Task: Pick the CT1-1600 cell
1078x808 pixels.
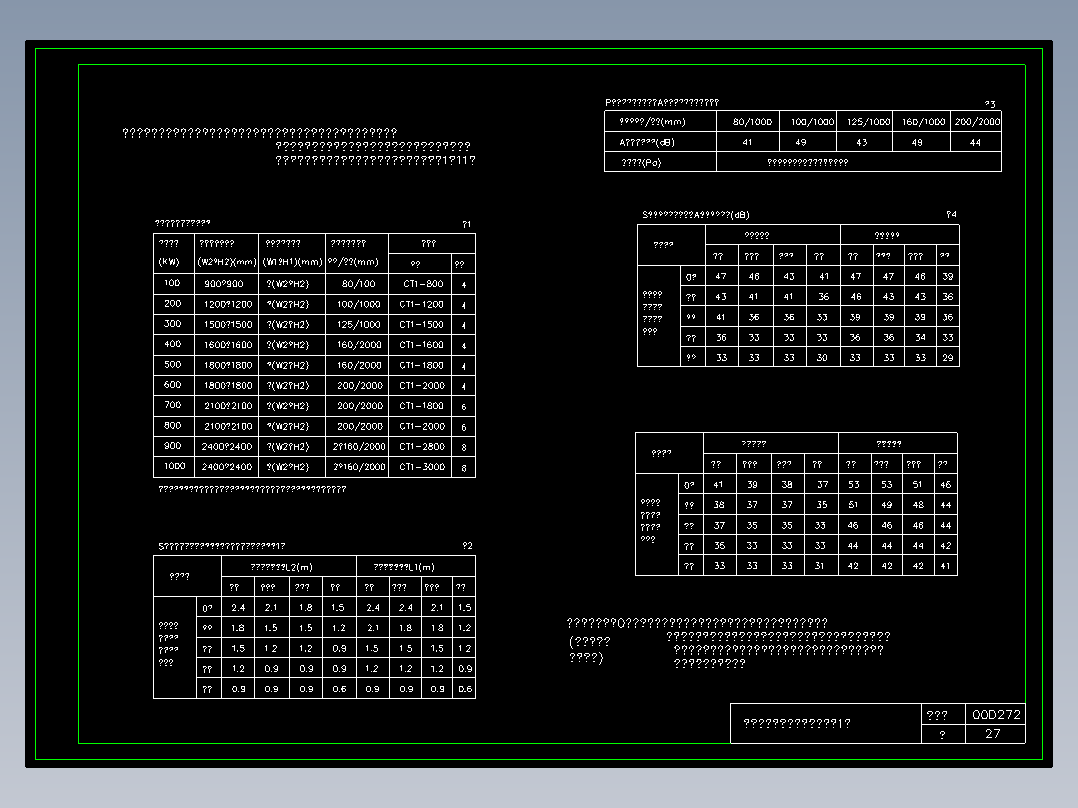Action: 421,345
